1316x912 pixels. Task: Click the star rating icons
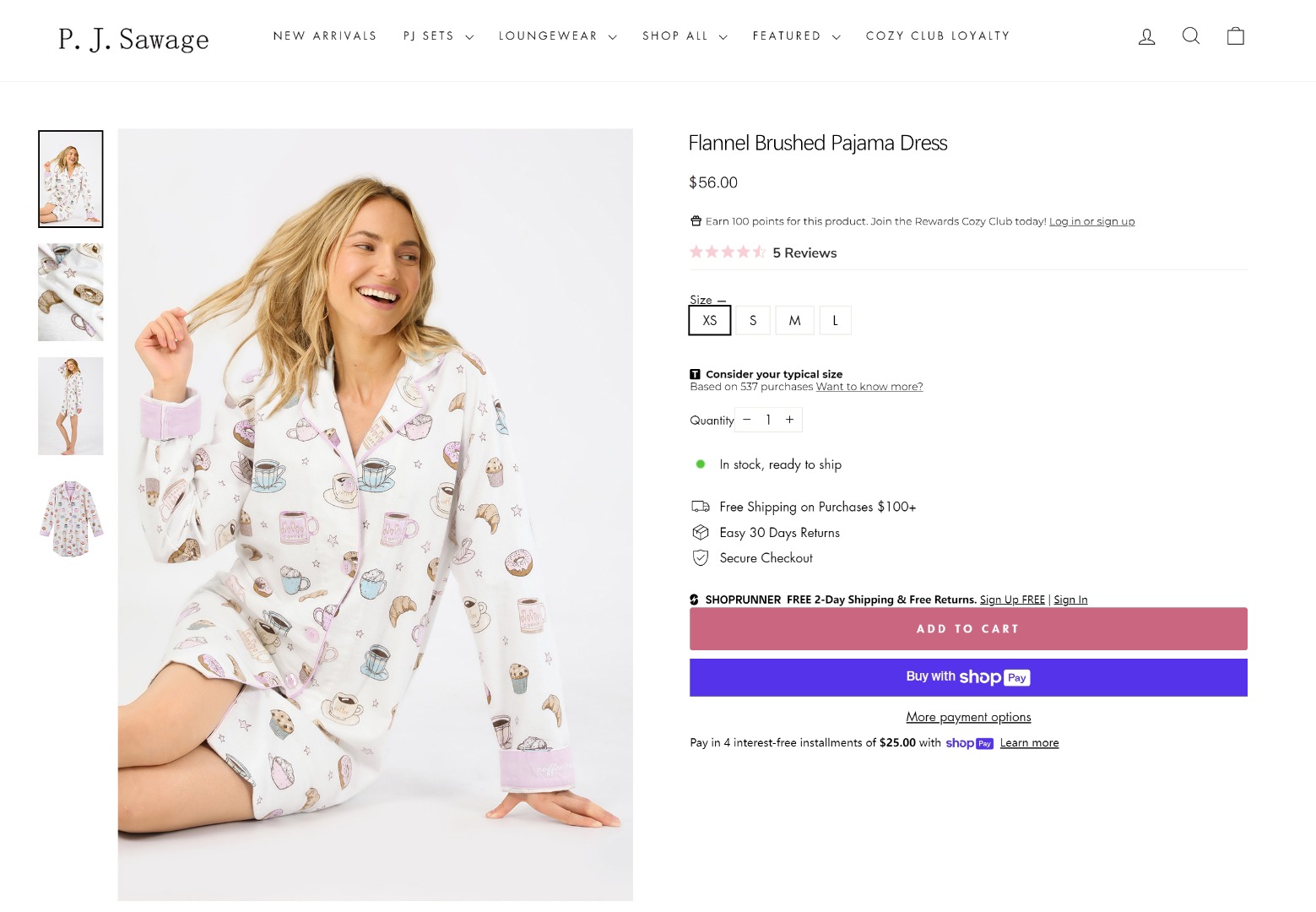[727, 252]
